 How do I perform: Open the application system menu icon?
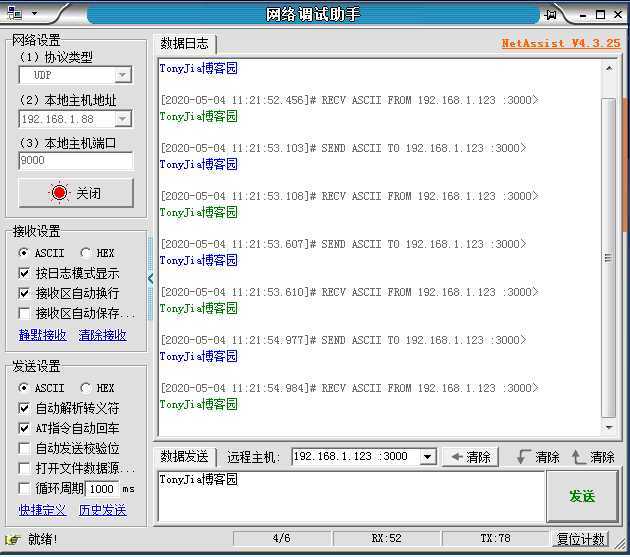(x=14, y=13)
